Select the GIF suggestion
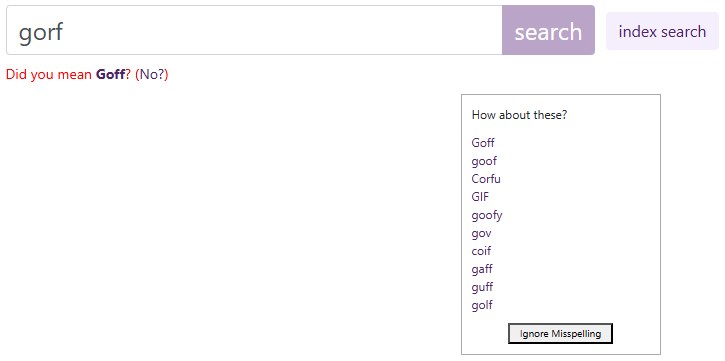The height and width of the screenshot is (361, 725). (x=480, y=197)
